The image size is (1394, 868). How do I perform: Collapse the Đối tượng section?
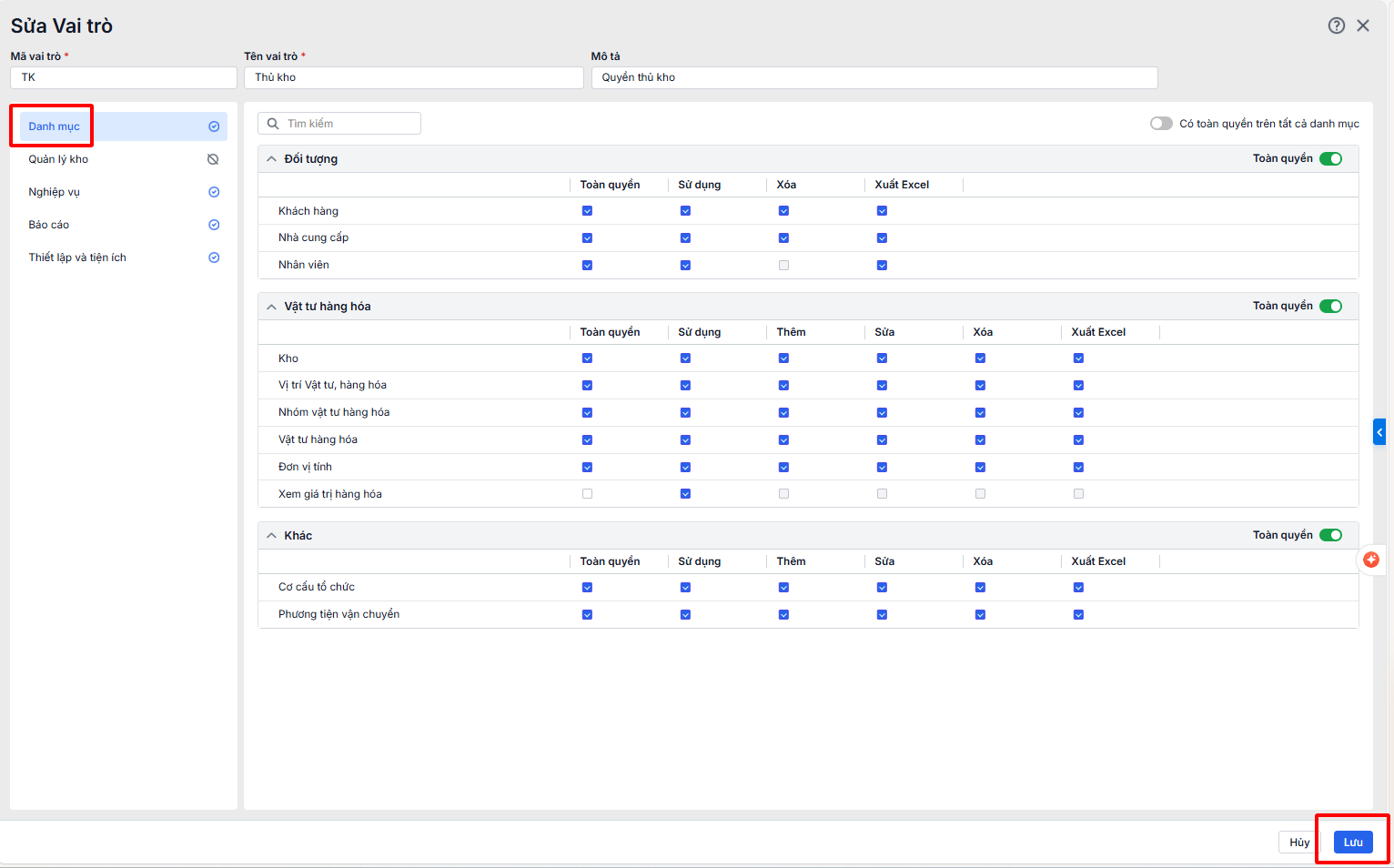click(271, 159)
